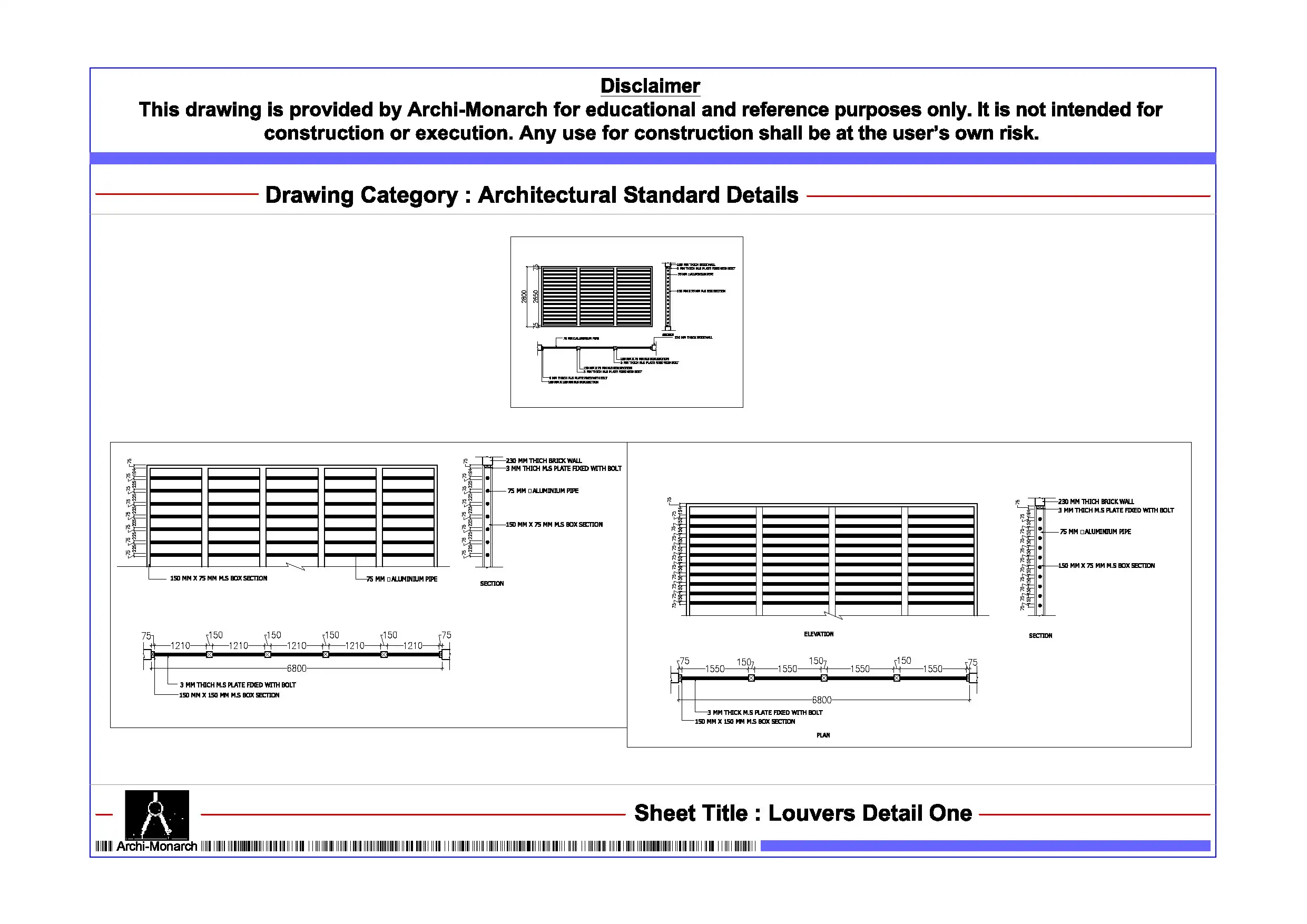This screenshot has height=924, width=1307.
Task: Click the Sheet Title Louvers Detail One
Action: click(x=803, y=813)
